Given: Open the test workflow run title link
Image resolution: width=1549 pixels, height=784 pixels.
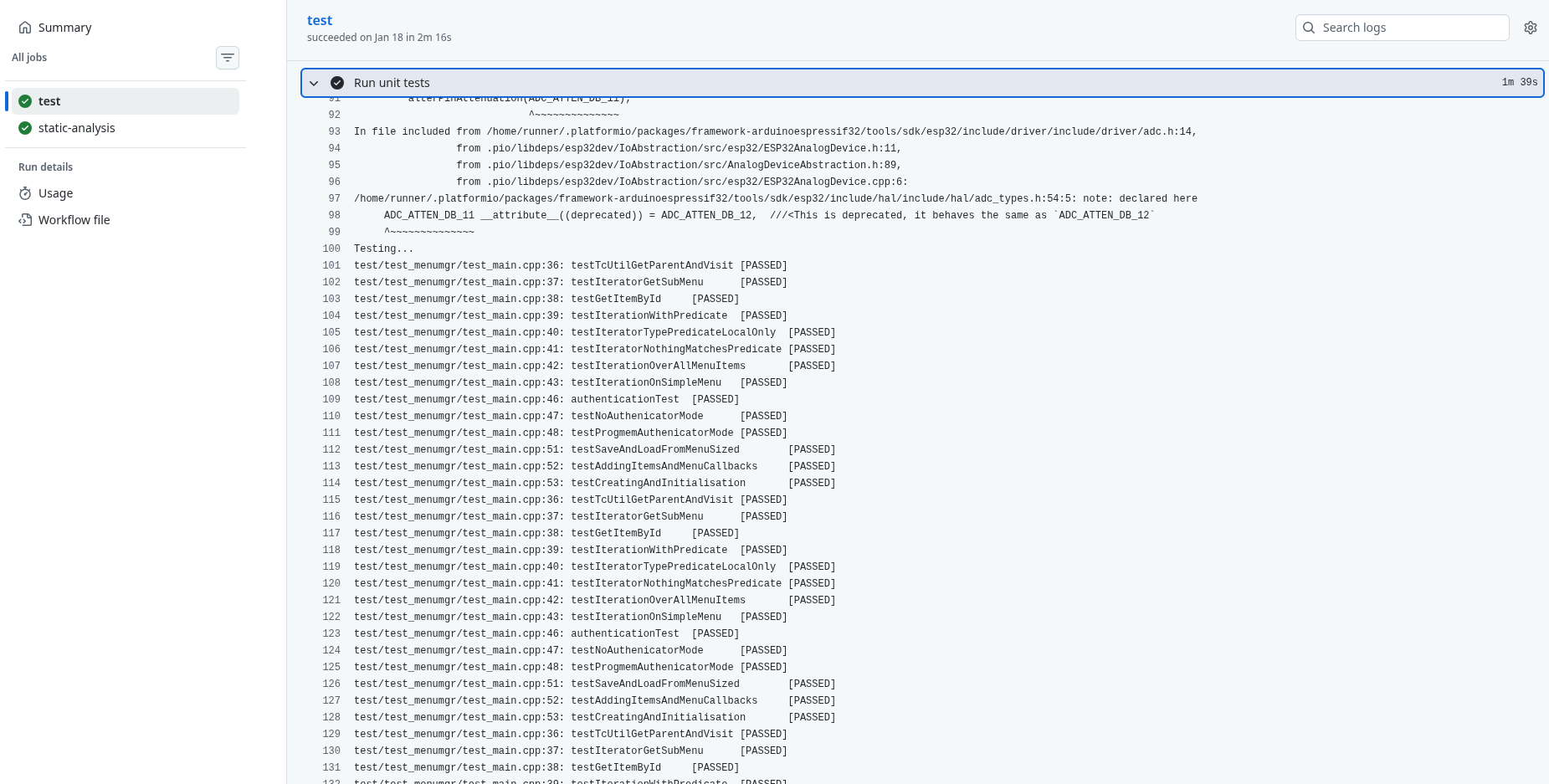Looking at the screenshot, I should pos(320,19).
